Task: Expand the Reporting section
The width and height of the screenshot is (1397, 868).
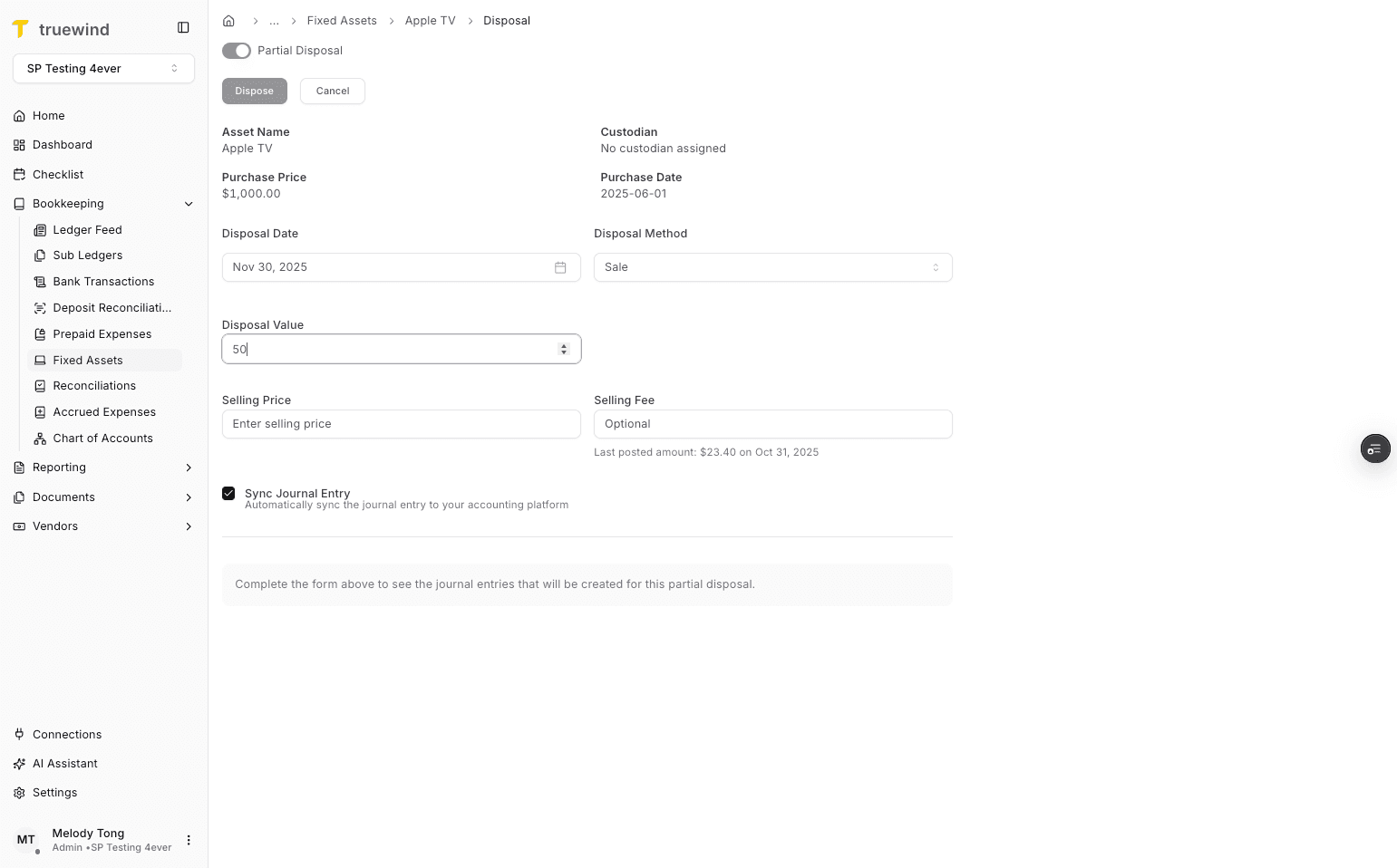Action: coord(189,468)
